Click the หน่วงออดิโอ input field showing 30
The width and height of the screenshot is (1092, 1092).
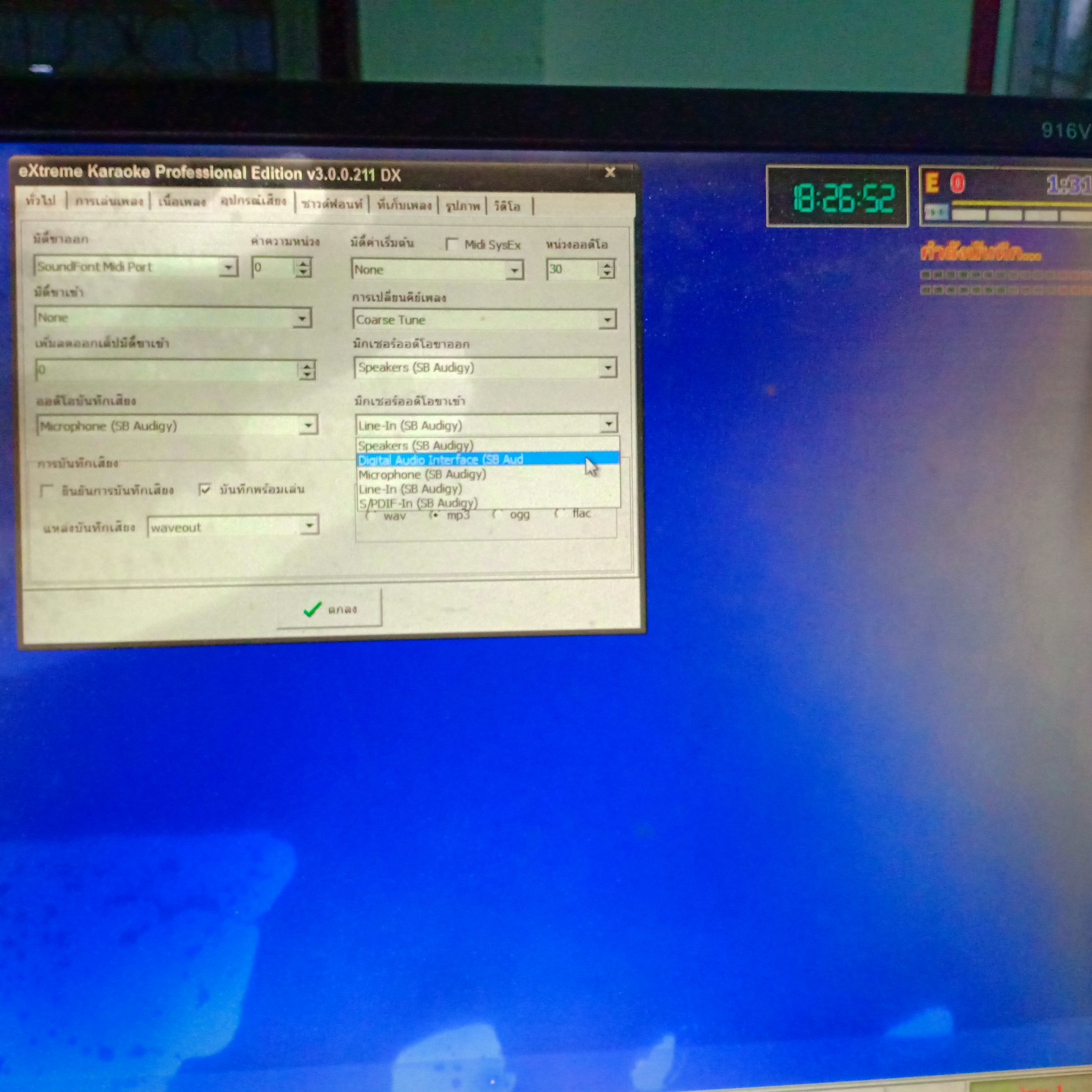point(573,270)
